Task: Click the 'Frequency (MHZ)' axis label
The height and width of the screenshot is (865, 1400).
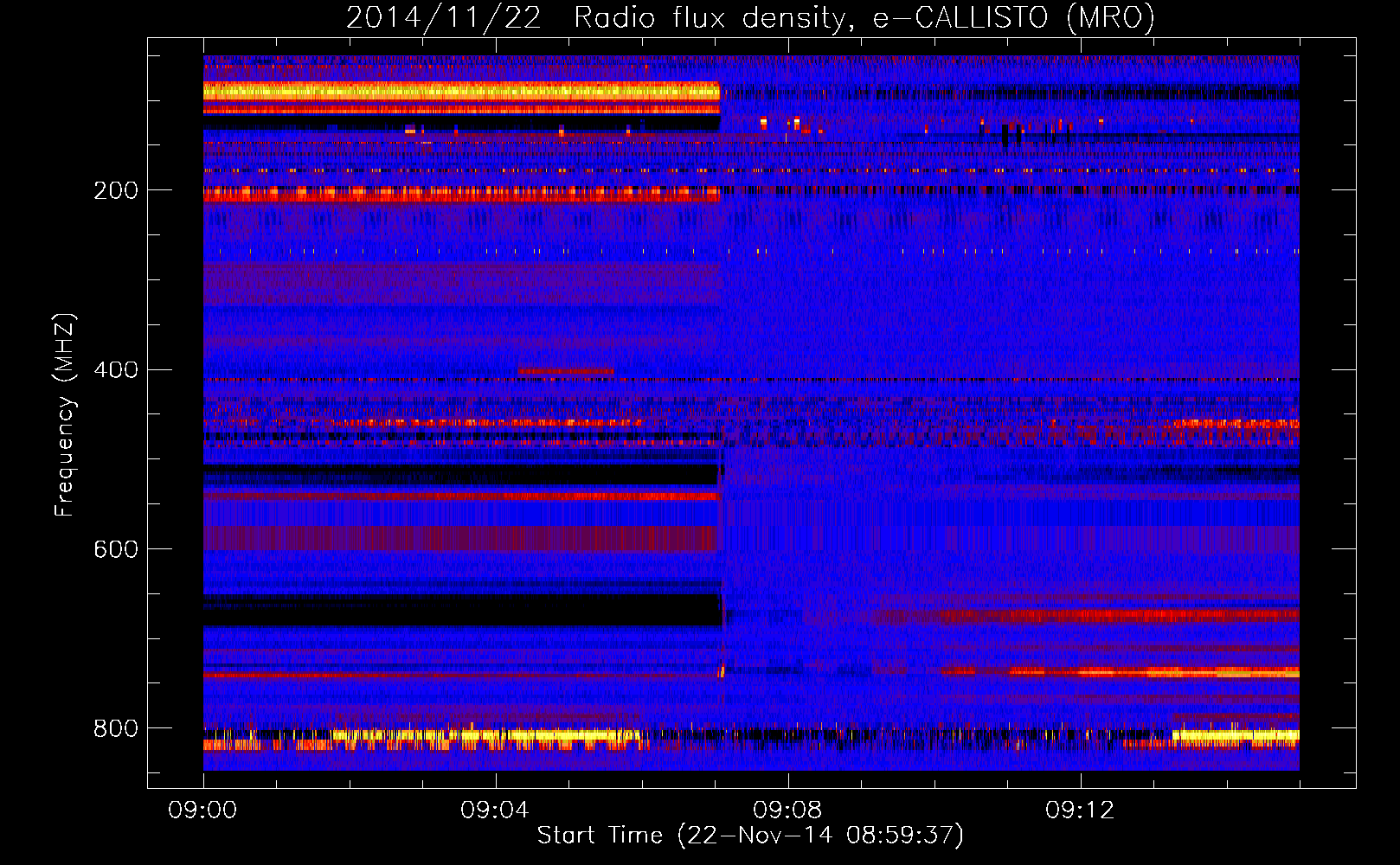Action: (64, 415)
